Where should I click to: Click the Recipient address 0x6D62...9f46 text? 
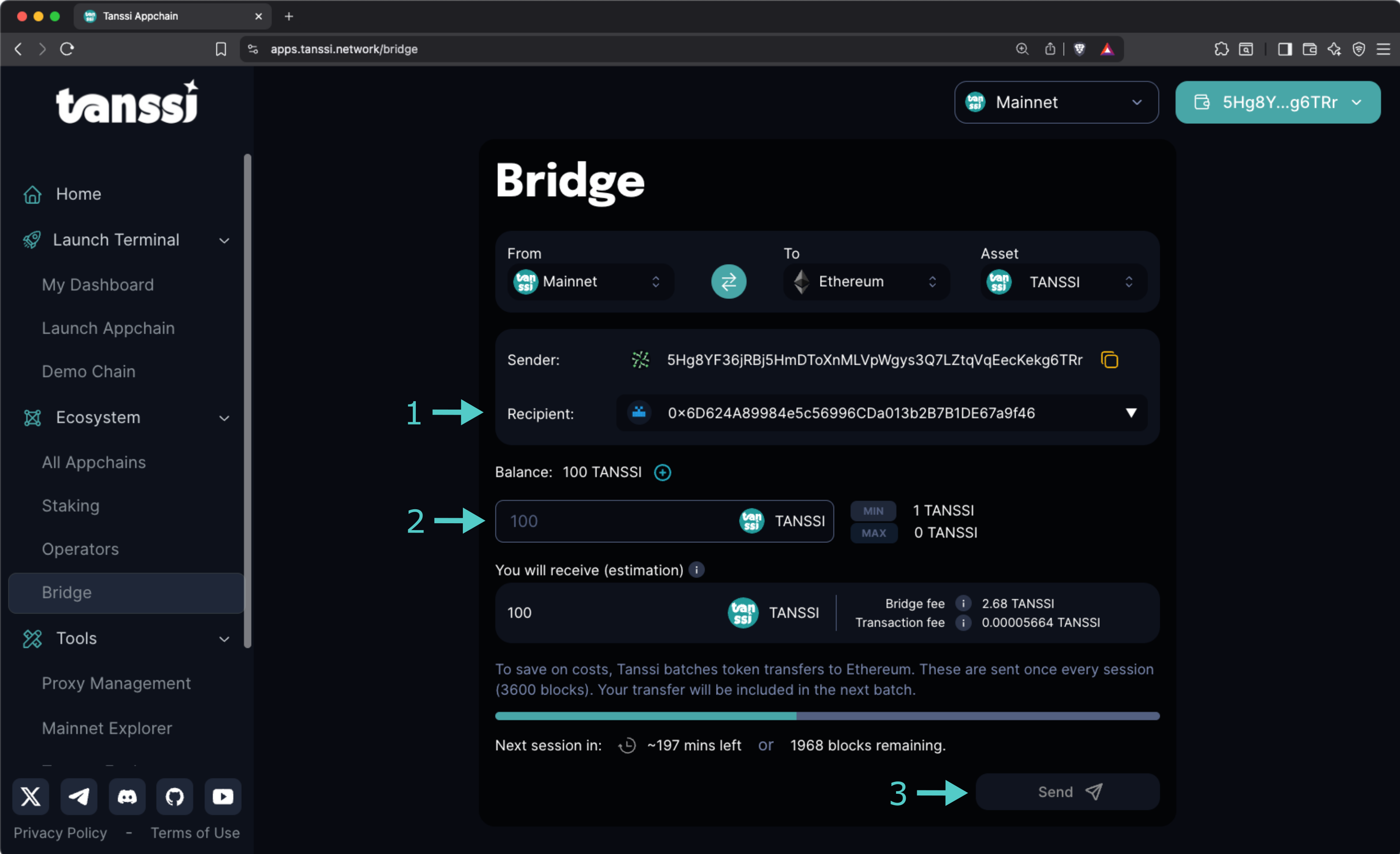[x=851, y=413]
